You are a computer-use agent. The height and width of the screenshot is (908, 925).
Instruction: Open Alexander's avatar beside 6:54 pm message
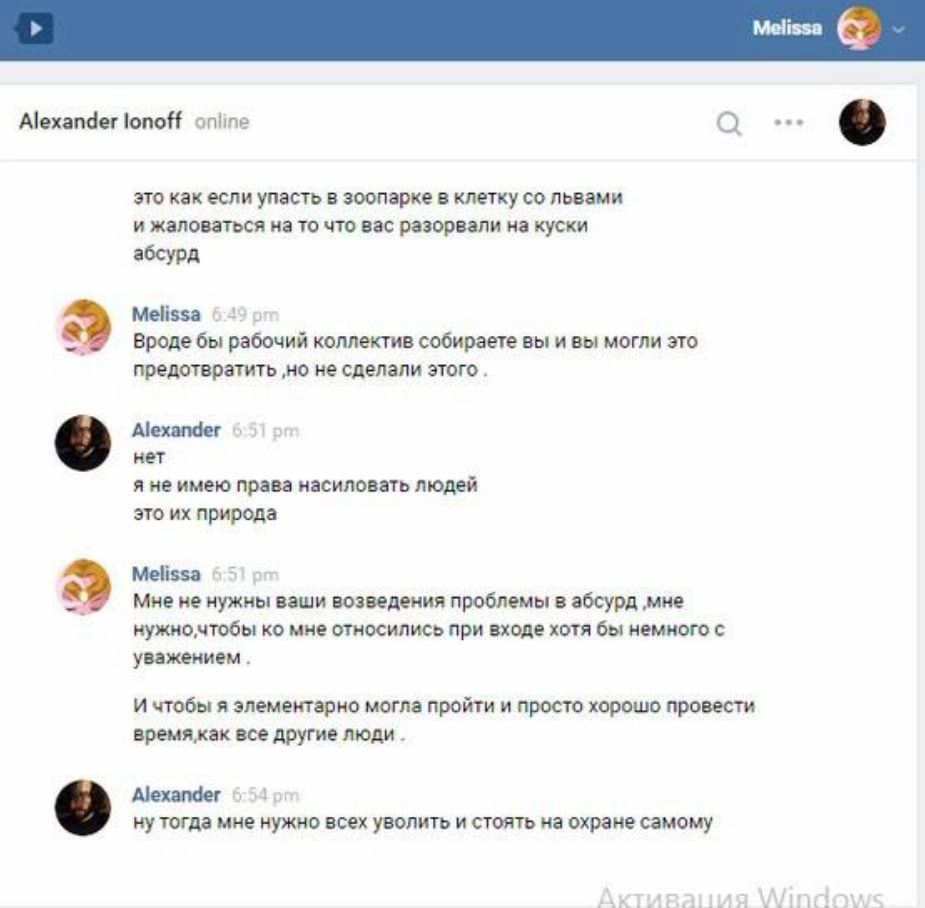[x=83, y=807]
